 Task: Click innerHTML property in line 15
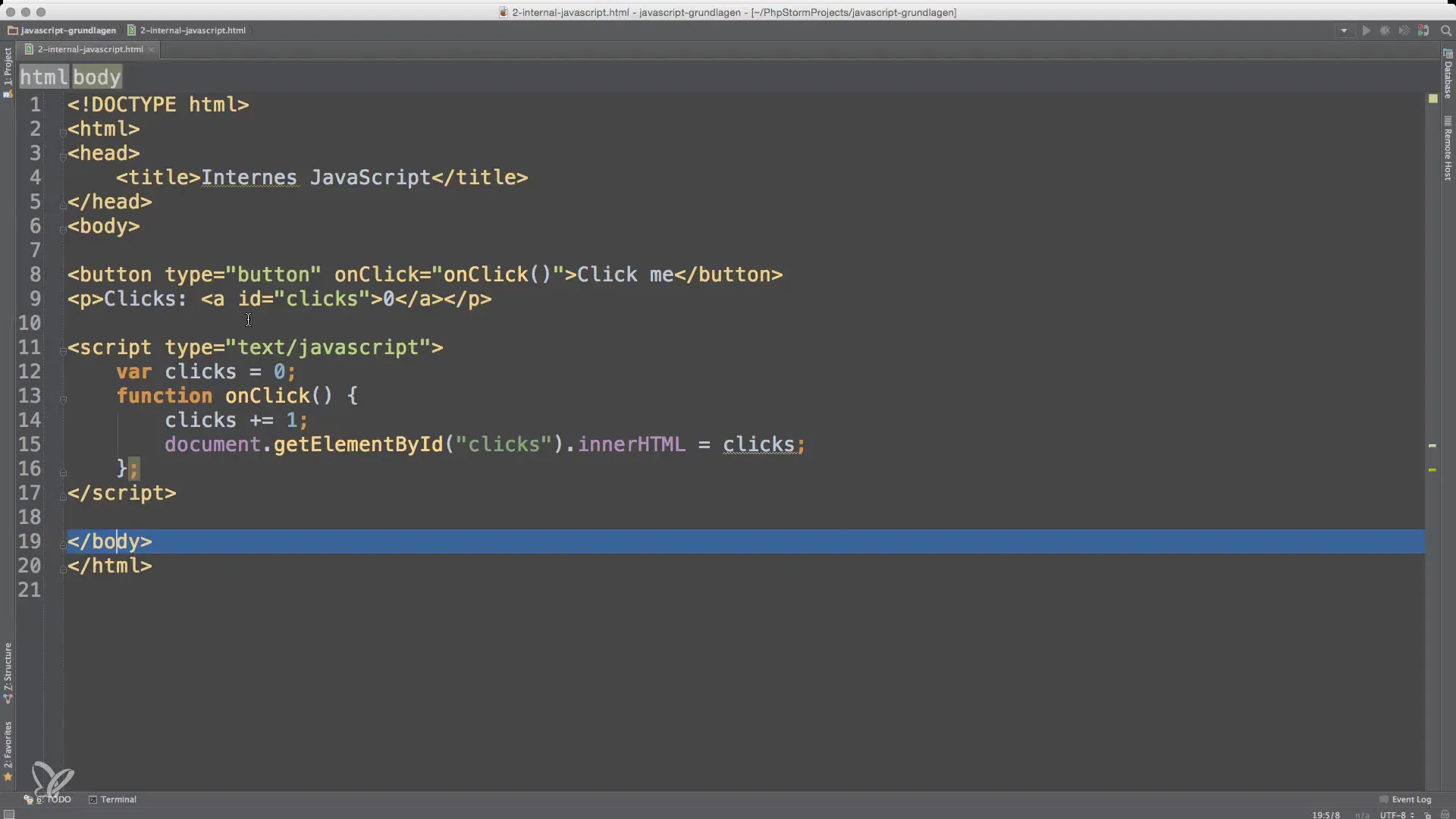pos(632,444)
